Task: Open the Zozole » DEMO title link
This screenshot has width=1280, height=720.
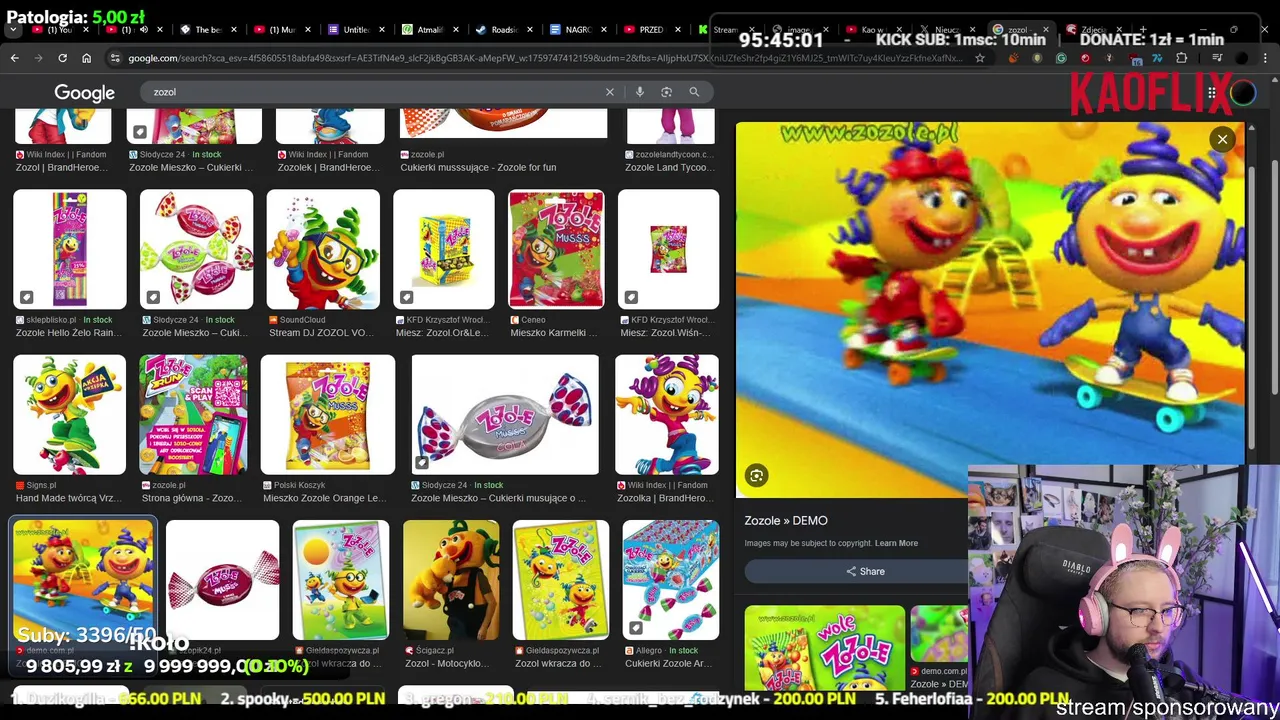Action: point(786,521)
